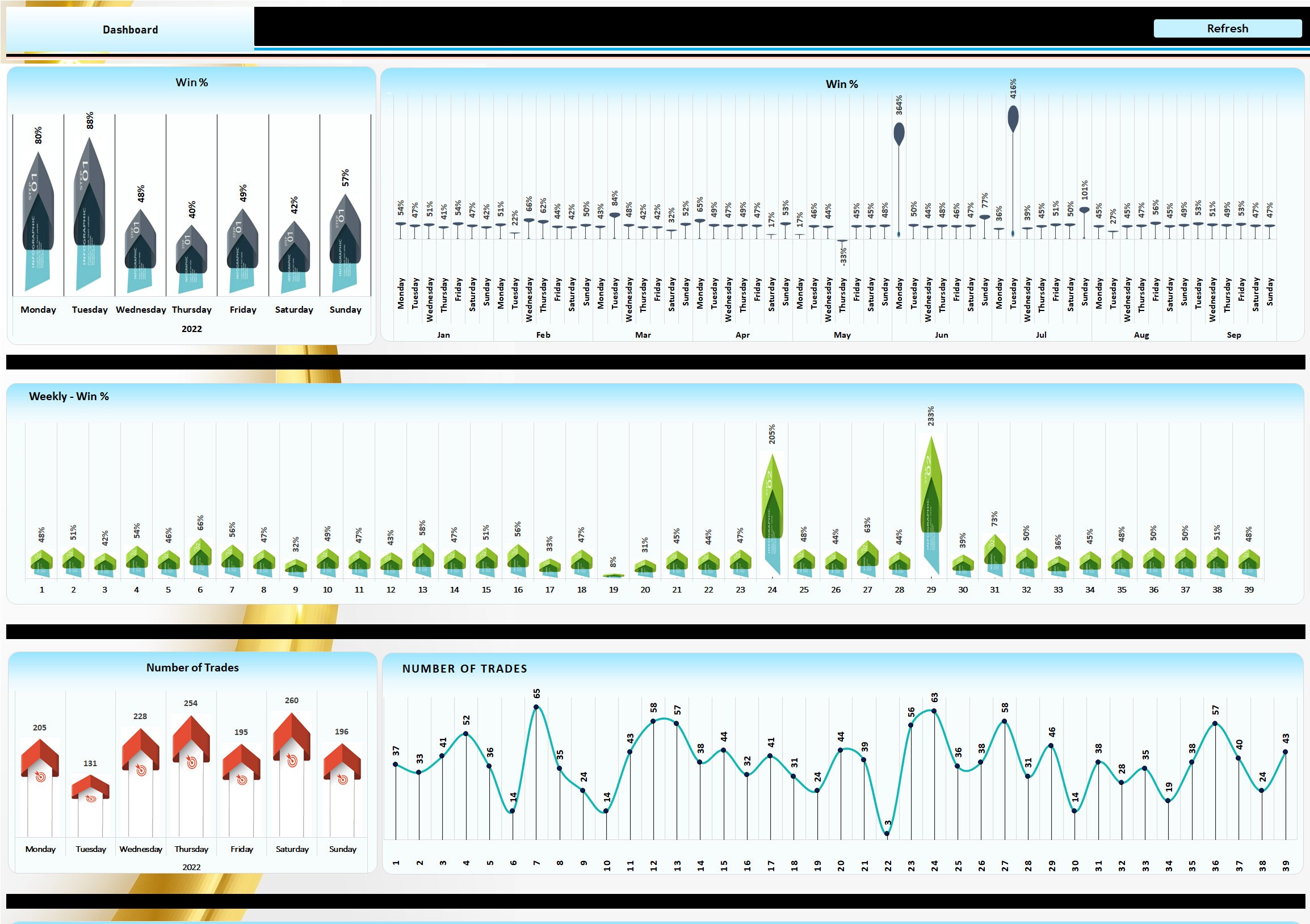Click the green week 24 arrow (205%)
The image size is (1310, 924).
tap(772, 513)
